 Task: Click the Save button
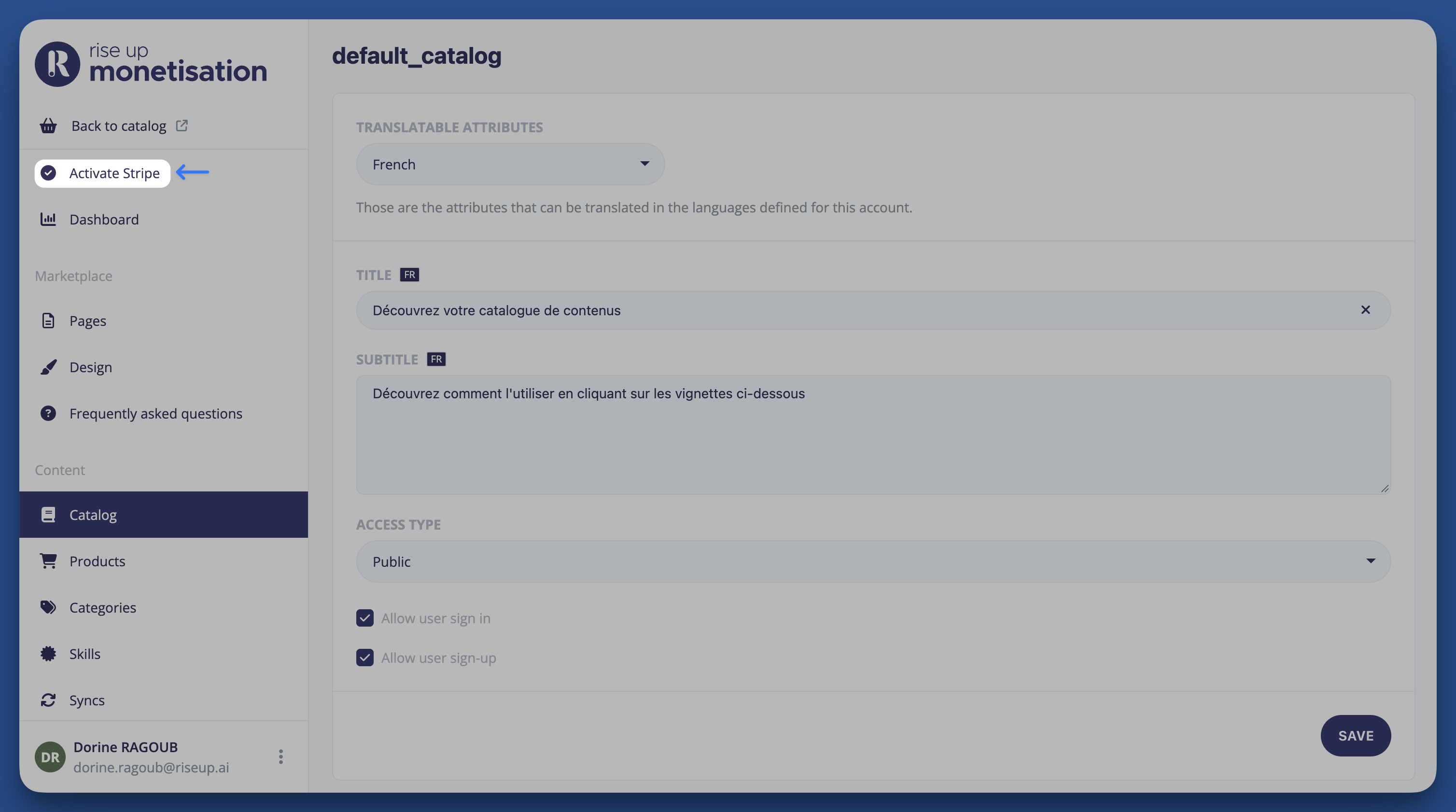point(1356,736)
